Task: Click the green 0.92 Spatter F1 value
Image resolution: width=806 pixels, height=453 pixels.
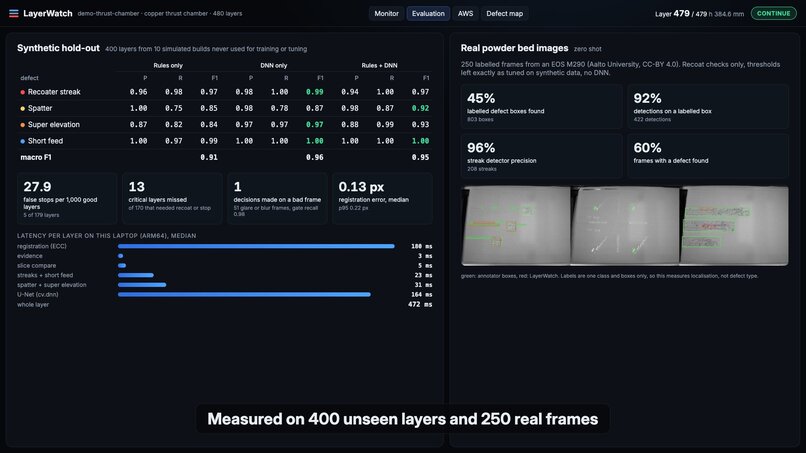Action: [x=420, y=108]
